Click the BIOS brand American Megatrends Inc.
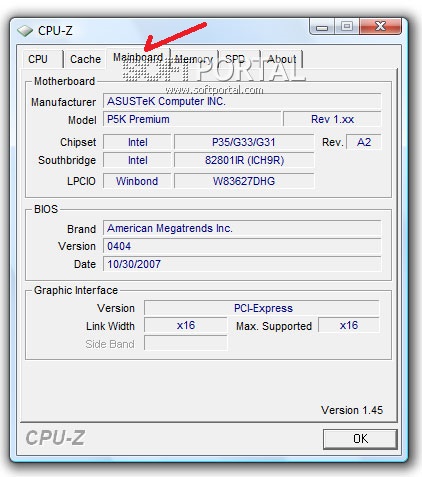 [242, 228]
